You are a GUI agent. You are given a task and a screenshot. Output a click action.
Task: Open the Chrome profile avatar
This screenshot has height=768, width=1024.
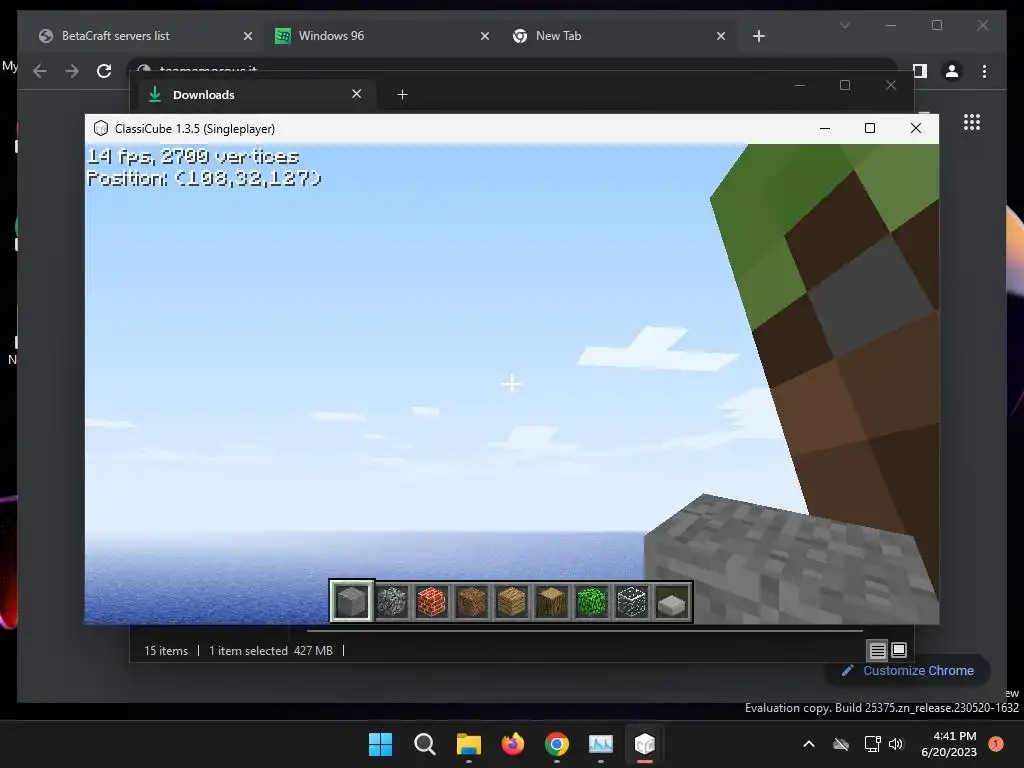(952, 71)
